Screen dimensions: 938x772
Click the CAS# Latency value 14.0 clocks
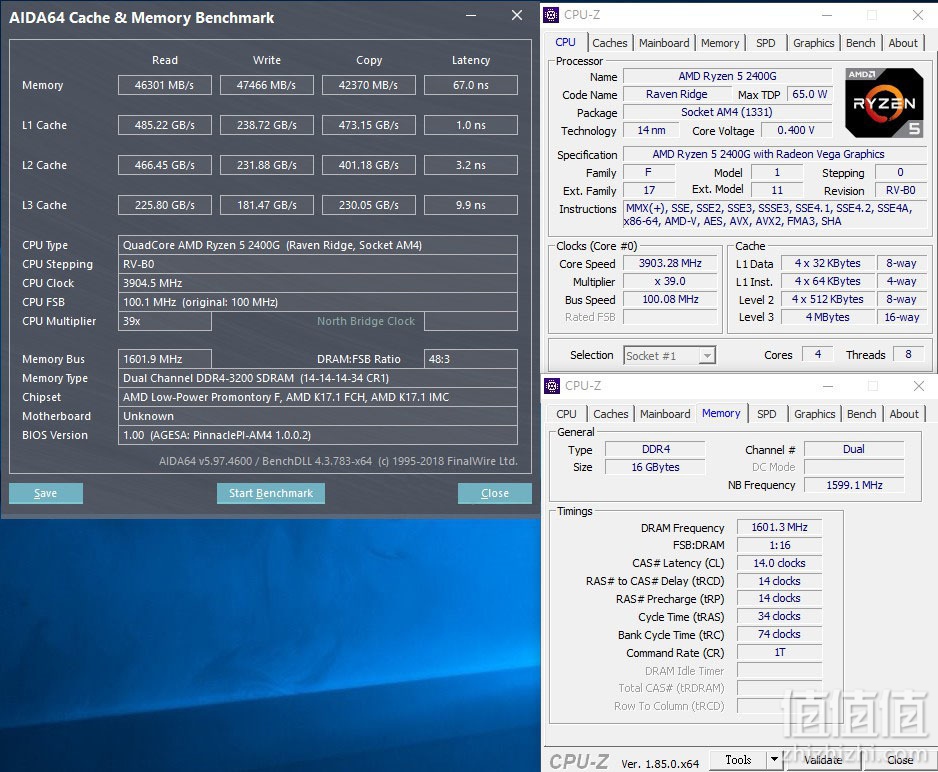click(779, 563)
